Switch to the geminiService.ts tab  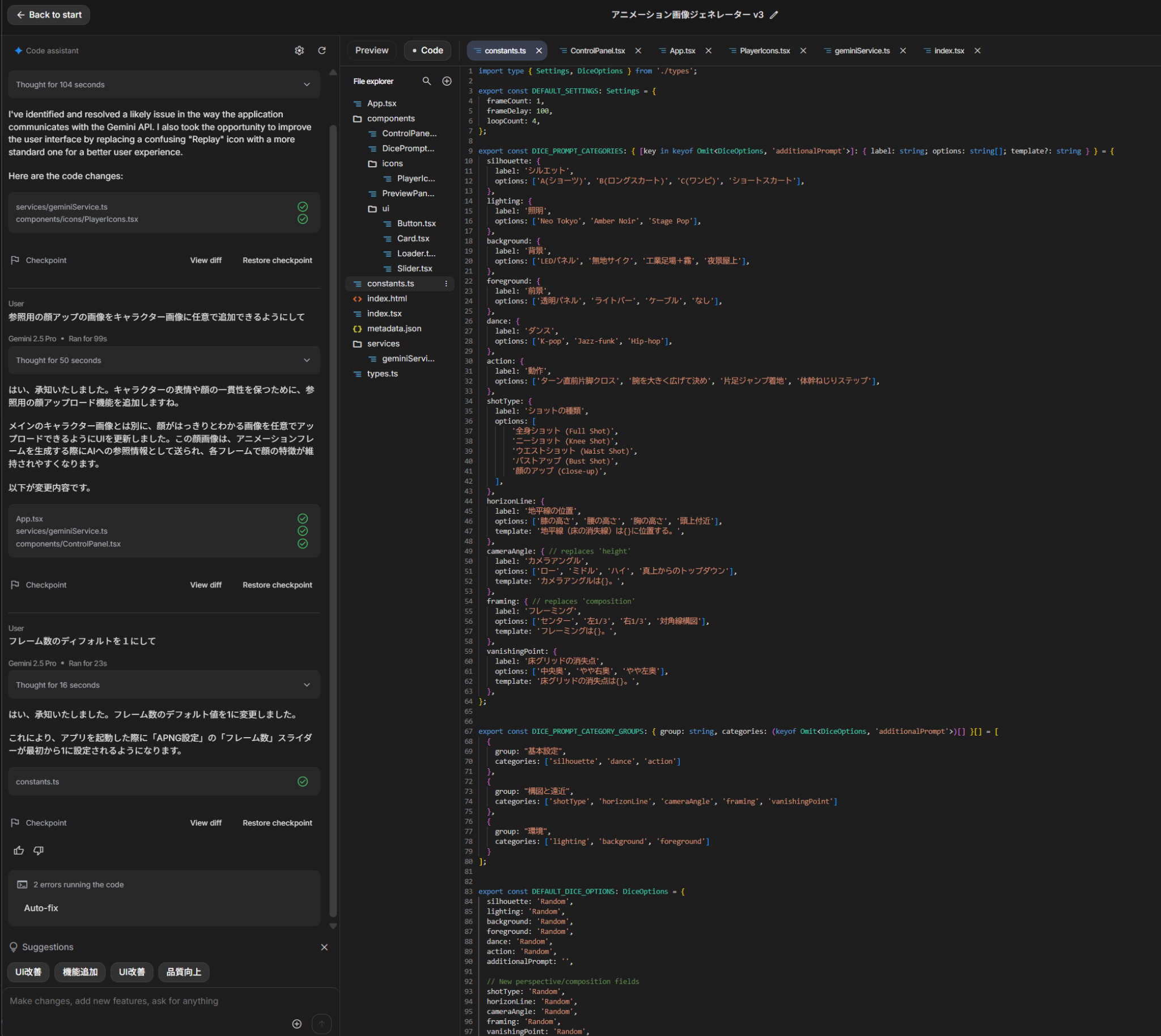click(x=862, y=50)
